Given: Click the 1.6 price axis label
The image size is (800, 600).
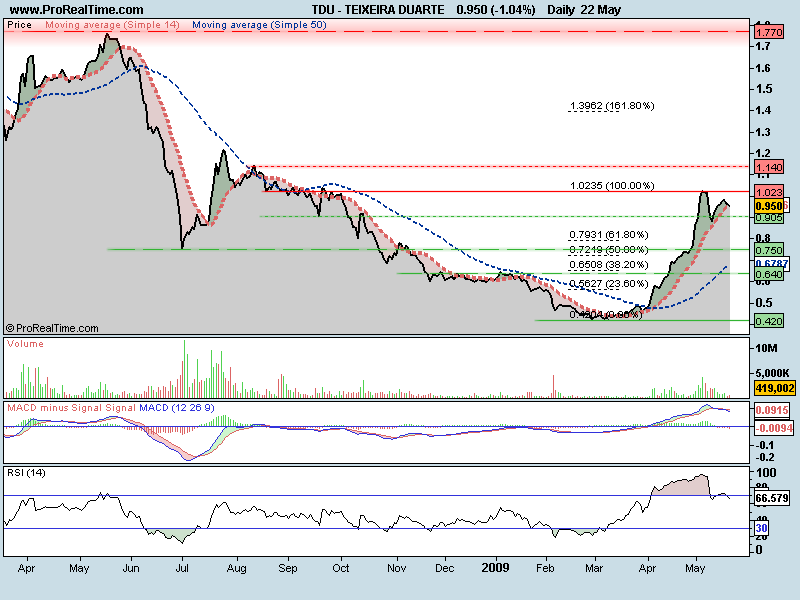Looking at the screenshot, I should [x=763, y=68].
